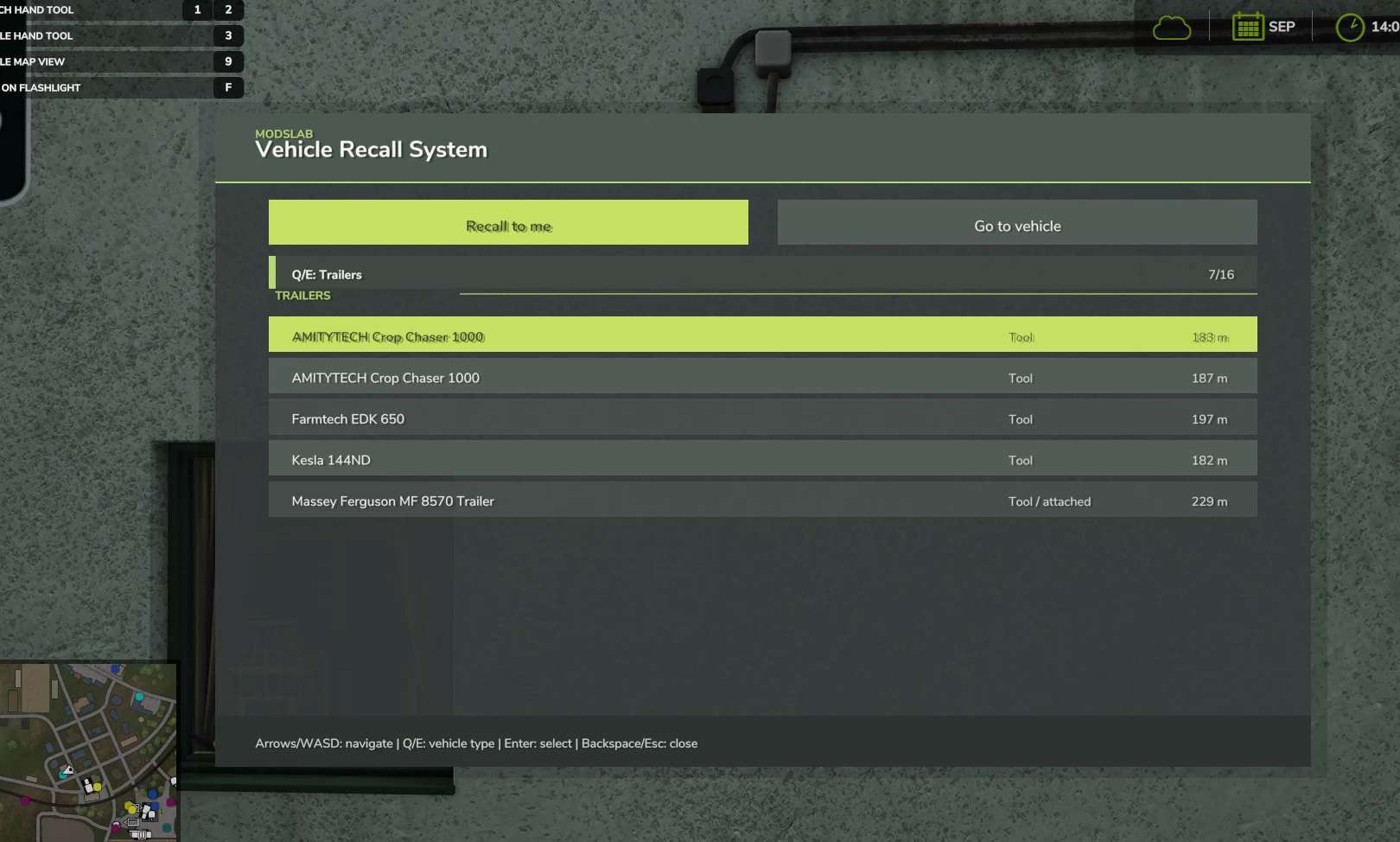Open the calendar icon next to SEP

(1247, 27)
